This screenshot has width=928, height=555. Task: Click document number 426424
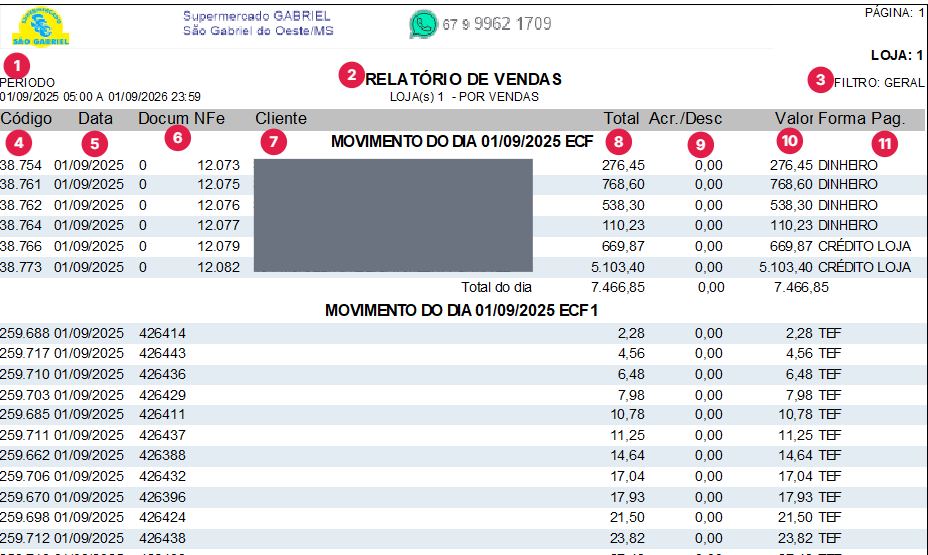pyautogui.click(x=162, y=517)
